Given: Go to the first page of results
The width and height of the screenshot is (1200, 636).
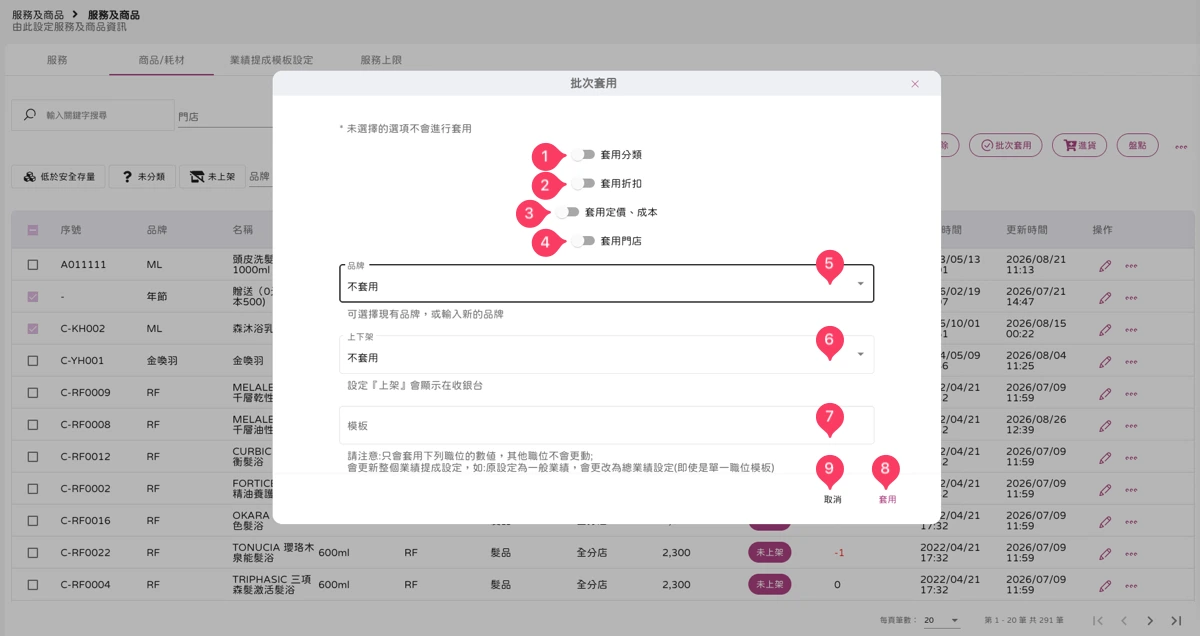Looking at the screenshot, I should (1098, 621).
